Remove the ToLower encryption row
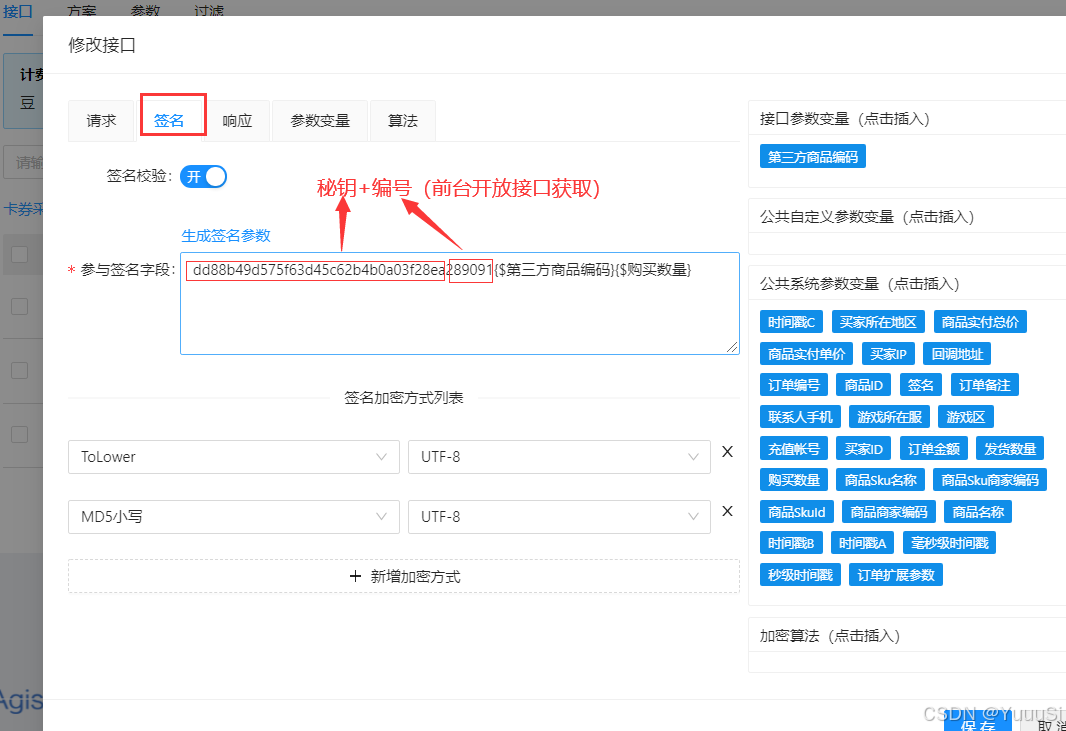The height and width of the screenshot is (731, 1066). 727,452
